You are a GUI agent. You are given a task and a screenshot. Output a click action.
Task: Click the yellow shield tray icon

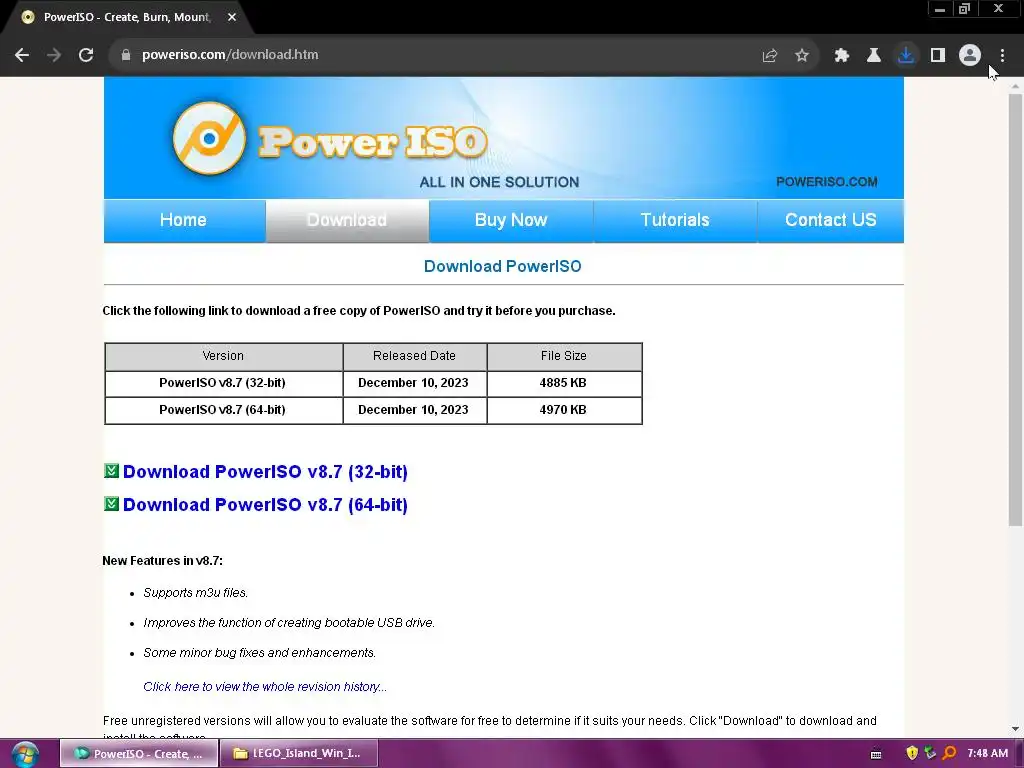(x=912, y=753)
